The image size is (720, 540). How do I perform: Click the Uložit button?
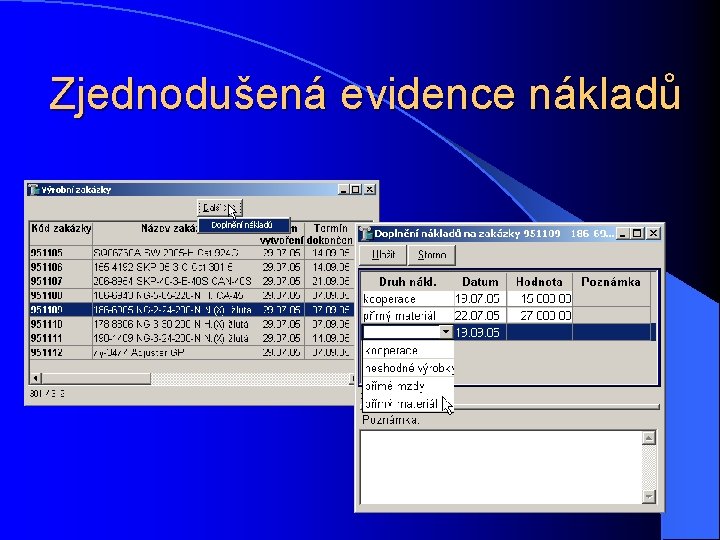pyautogui.click(x=383, y=255)
